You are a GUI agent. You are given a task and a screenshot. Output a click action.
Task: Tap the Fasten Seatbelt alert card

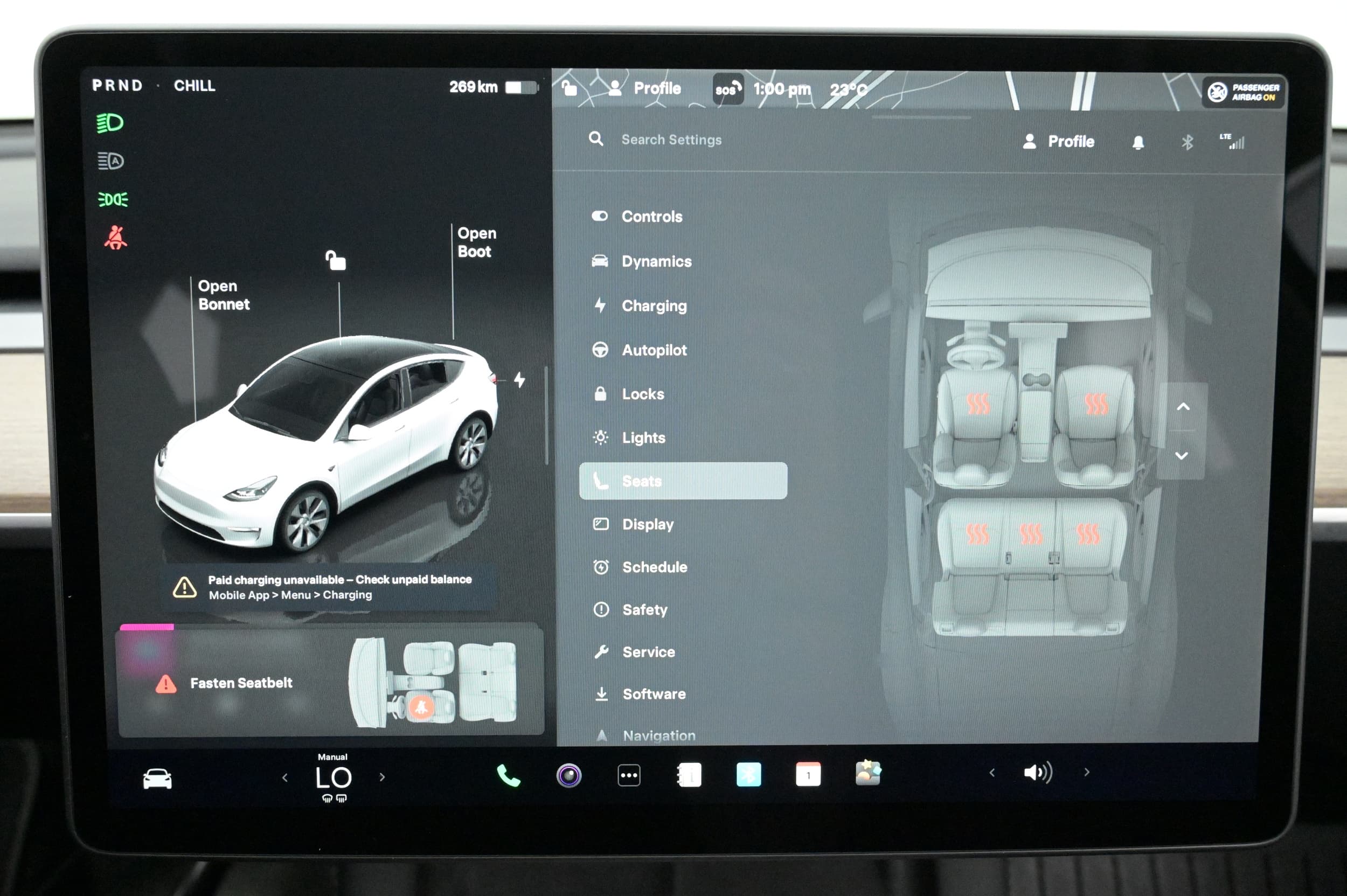click(330, 680)
